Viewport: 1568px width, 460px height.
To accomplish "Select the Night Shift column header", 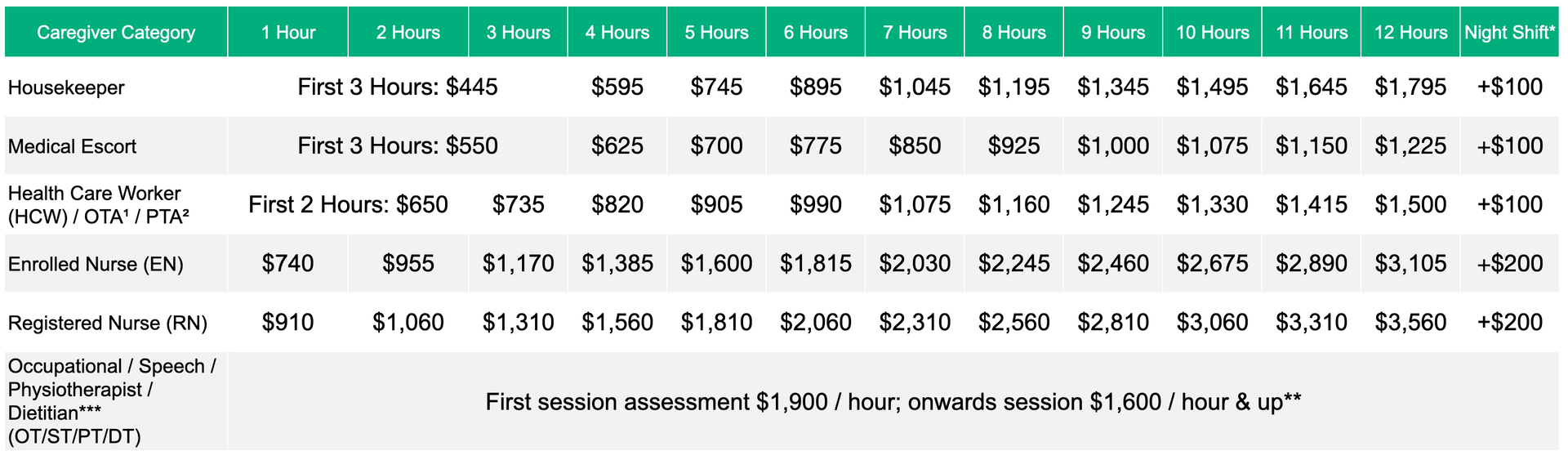I will [x=1509, y=33].
